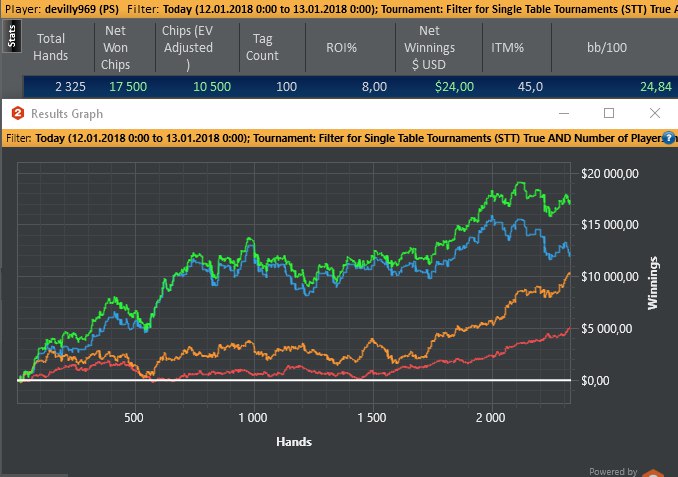Select the 17 500 net won chips value
678x477 pixels.
128,86
